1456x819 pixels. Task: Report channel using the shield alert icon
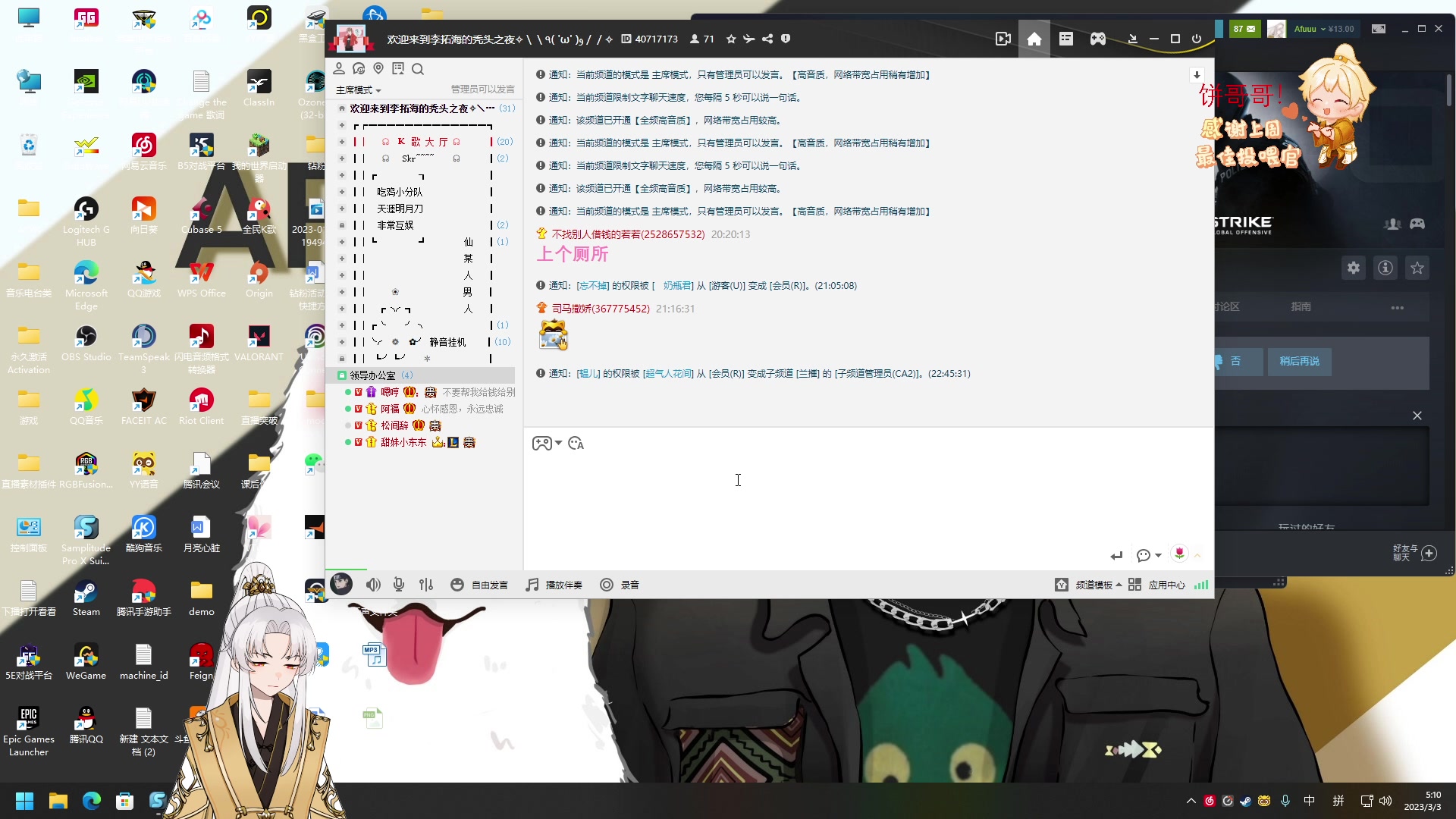click(x=786, y=39)
